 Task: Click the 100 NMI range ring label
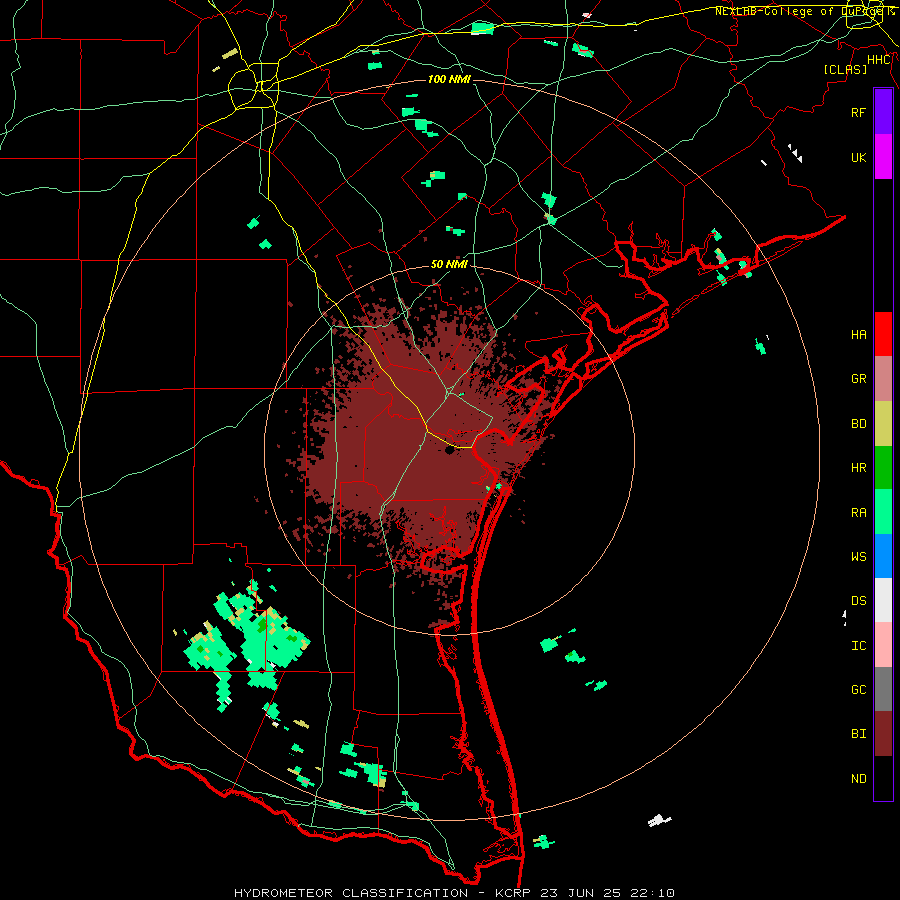pos(449,79)
